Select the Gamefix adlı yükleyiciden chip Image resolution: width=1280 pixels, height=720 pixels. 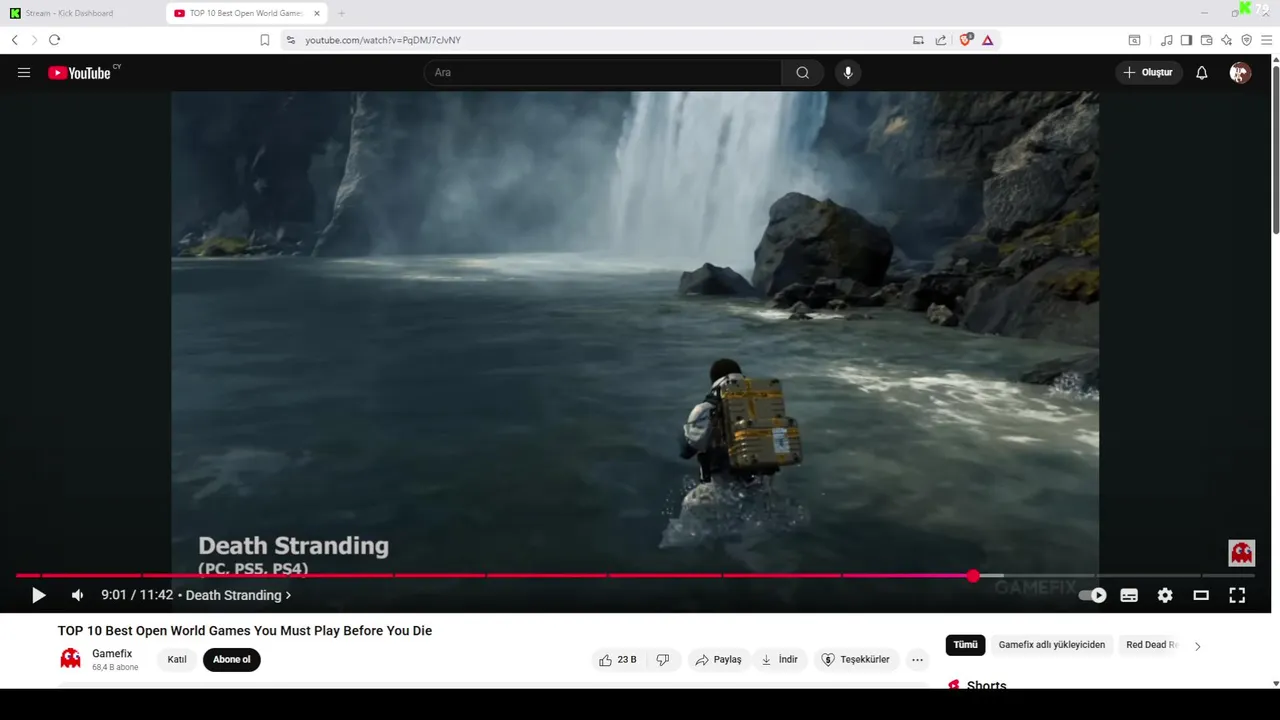[1051, 645]
